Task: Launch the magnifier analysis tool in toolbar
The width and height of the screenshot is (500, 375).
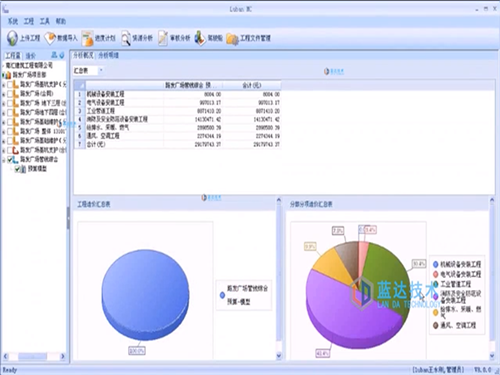Action: click(x=126, y=38)
